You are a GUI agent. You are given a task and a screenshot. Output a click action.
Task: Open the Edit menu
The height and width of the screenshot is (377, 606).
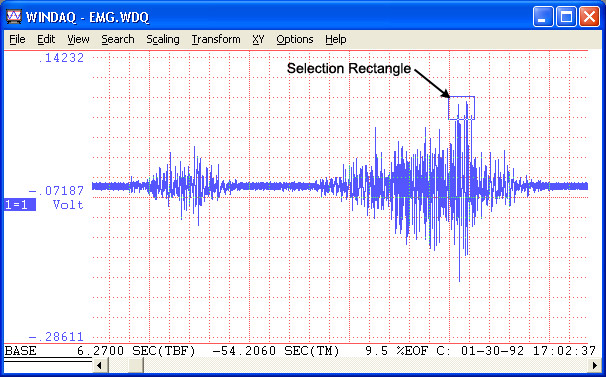pos(46,39)
